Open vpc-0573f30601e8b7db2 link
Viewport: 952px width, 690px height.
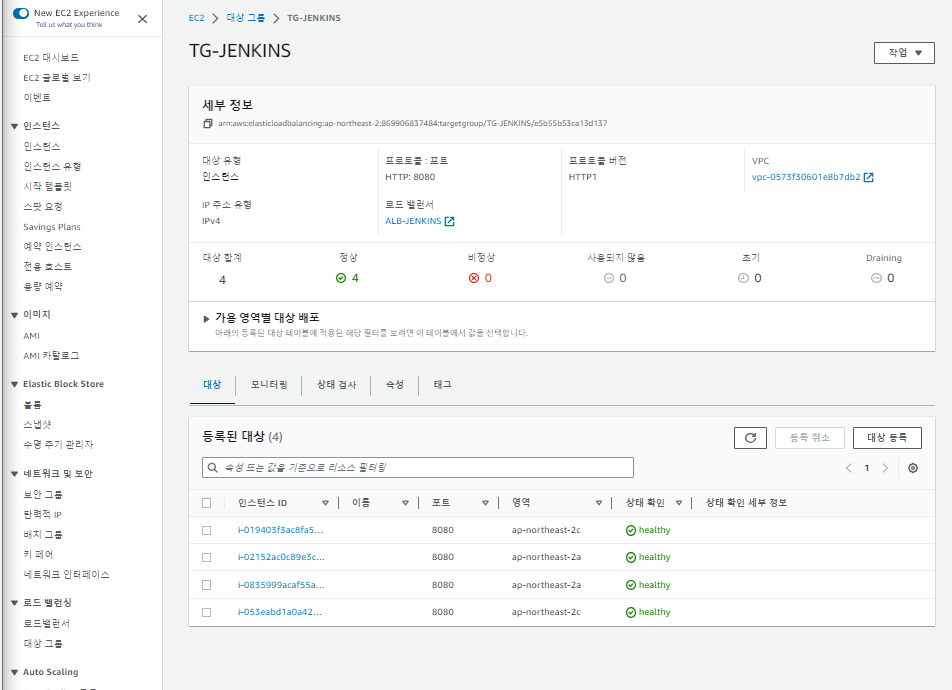806,177
